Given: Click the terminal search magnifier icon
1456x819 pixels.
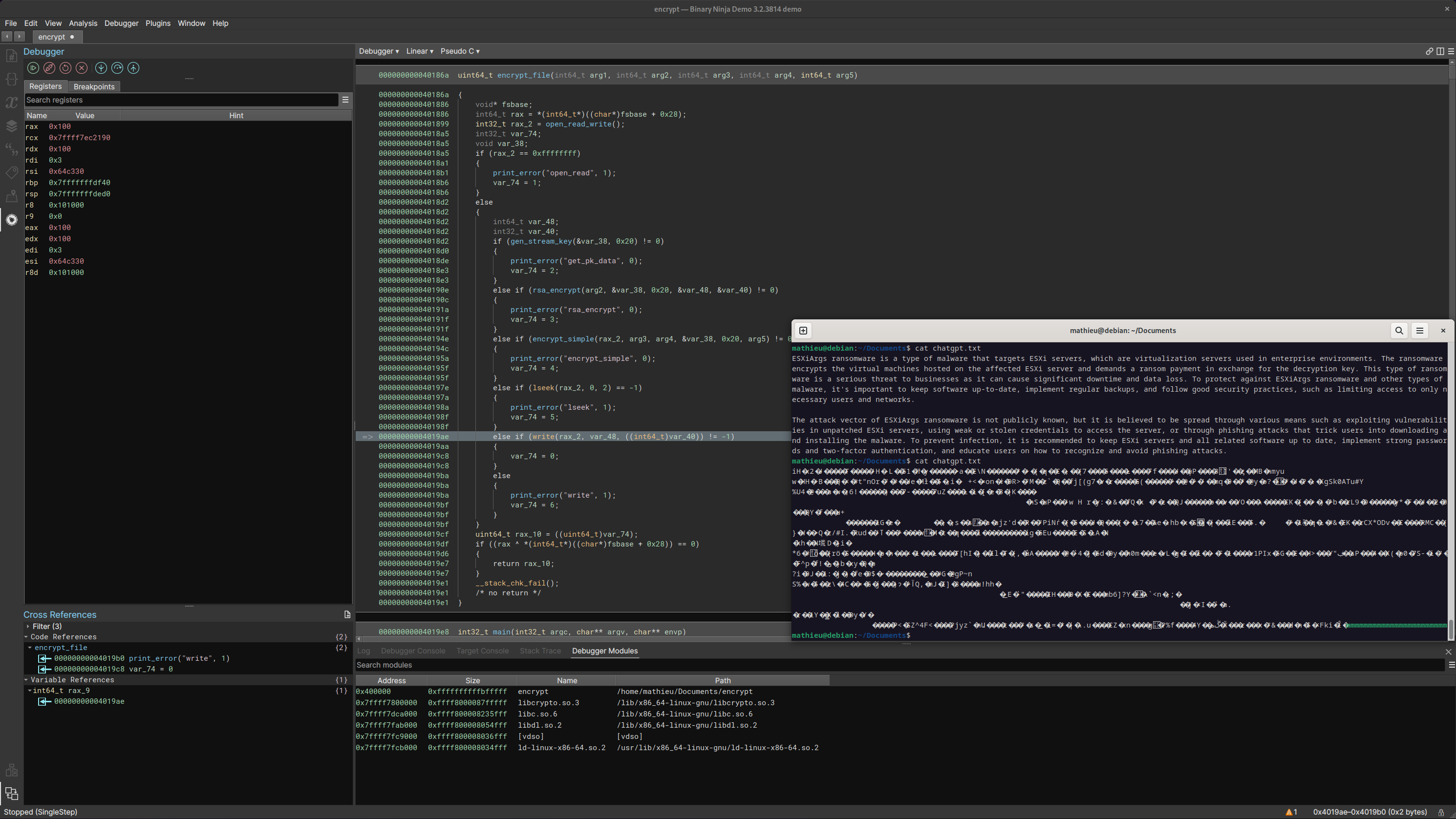Looking at the screenshot, I should 1399,331.
